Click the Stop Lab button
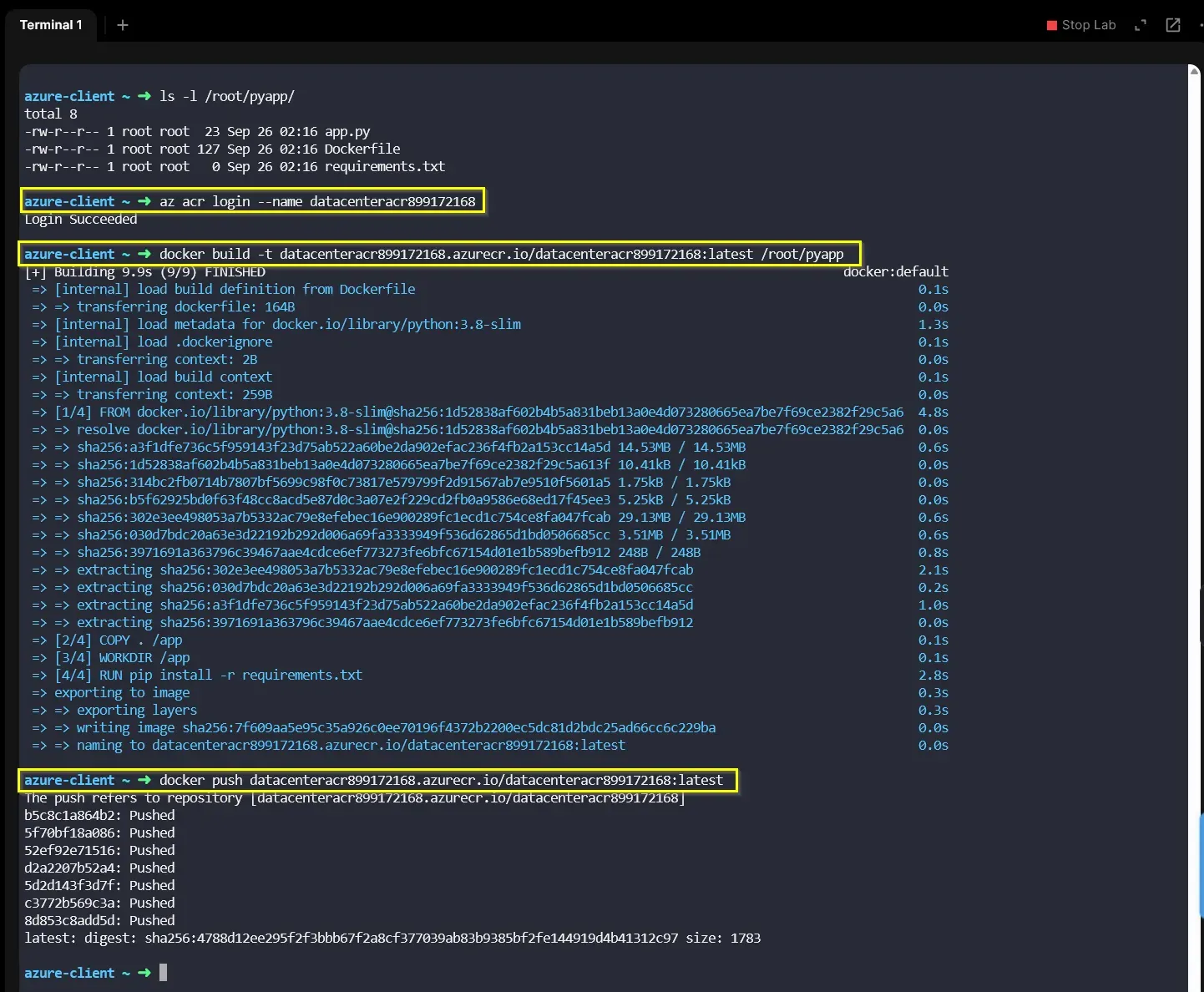 coord(1081,25)
